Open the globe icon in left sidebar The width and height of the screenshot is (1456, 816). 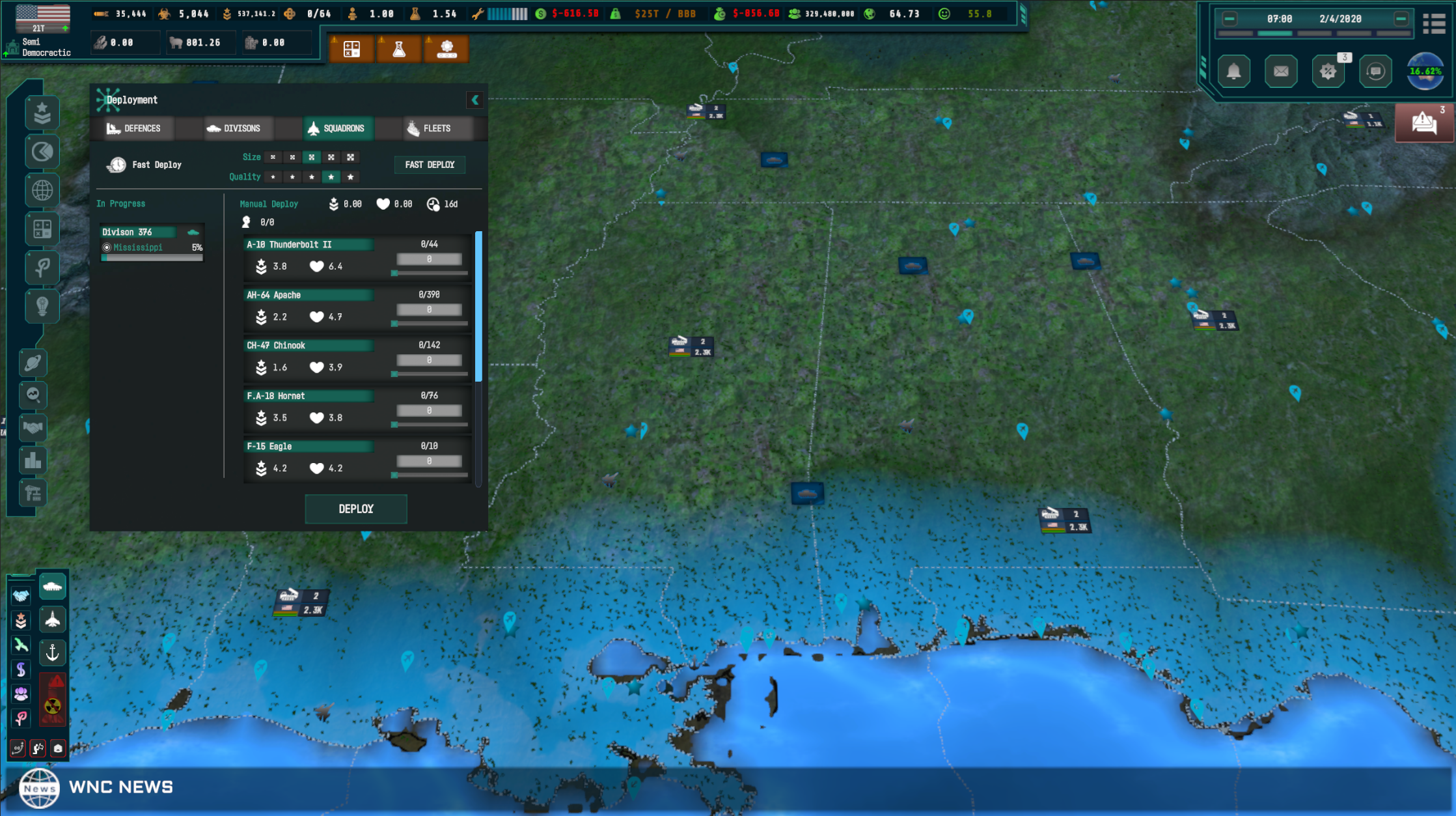click(42, 190)
